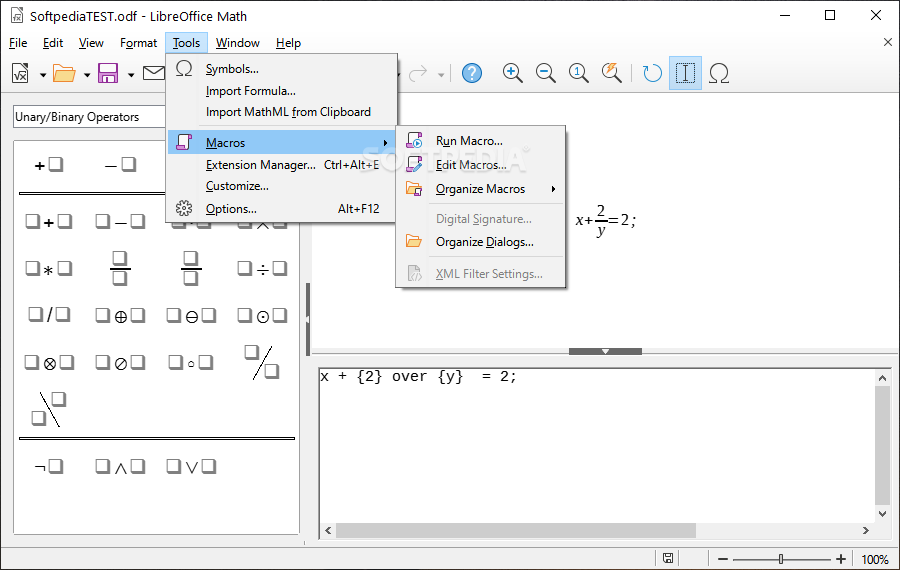Image resolution: width=900 pixels, height=570 pixels.
Task: Click inside the formula command editor
Action: click(x=597, y=446)
